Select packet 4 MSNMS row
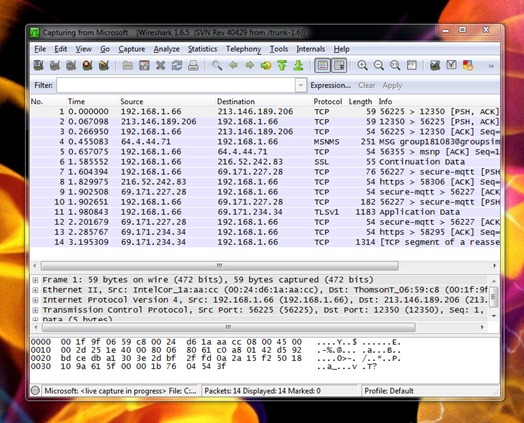The image size is (524, 423). [x=265, y=142]
